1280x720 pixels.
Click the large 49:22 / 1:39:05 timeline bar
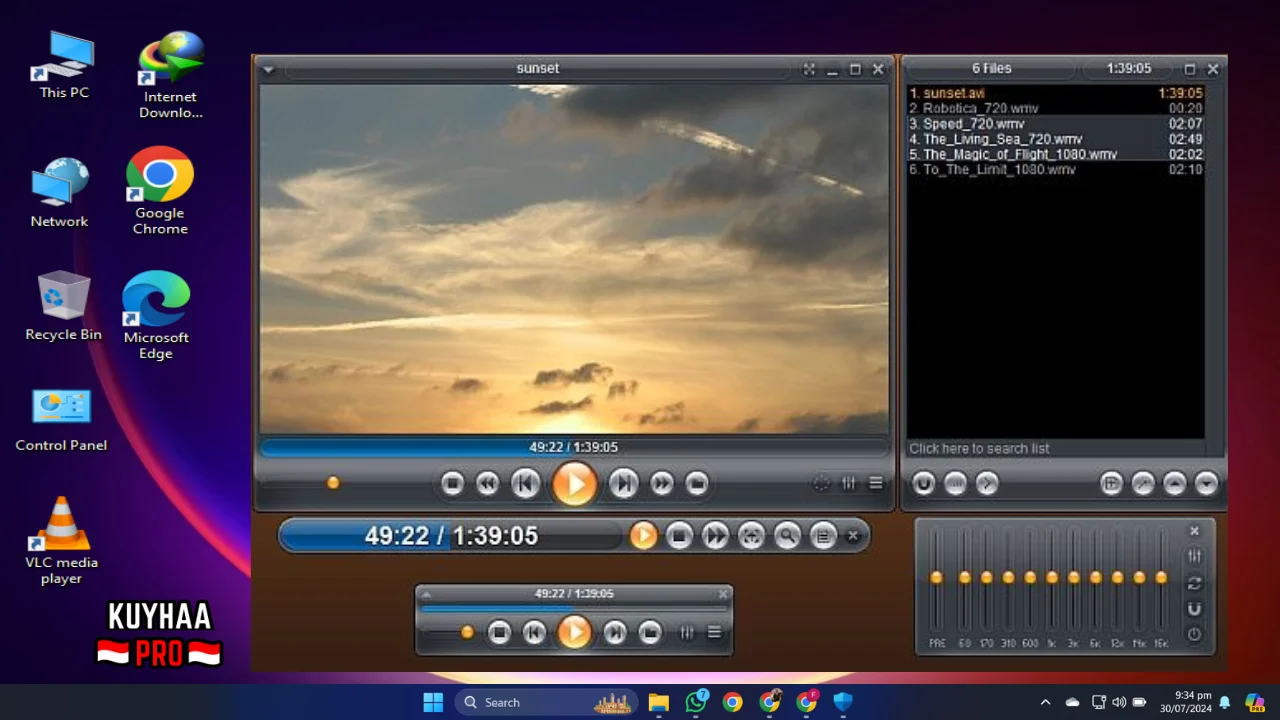(451, 536)
